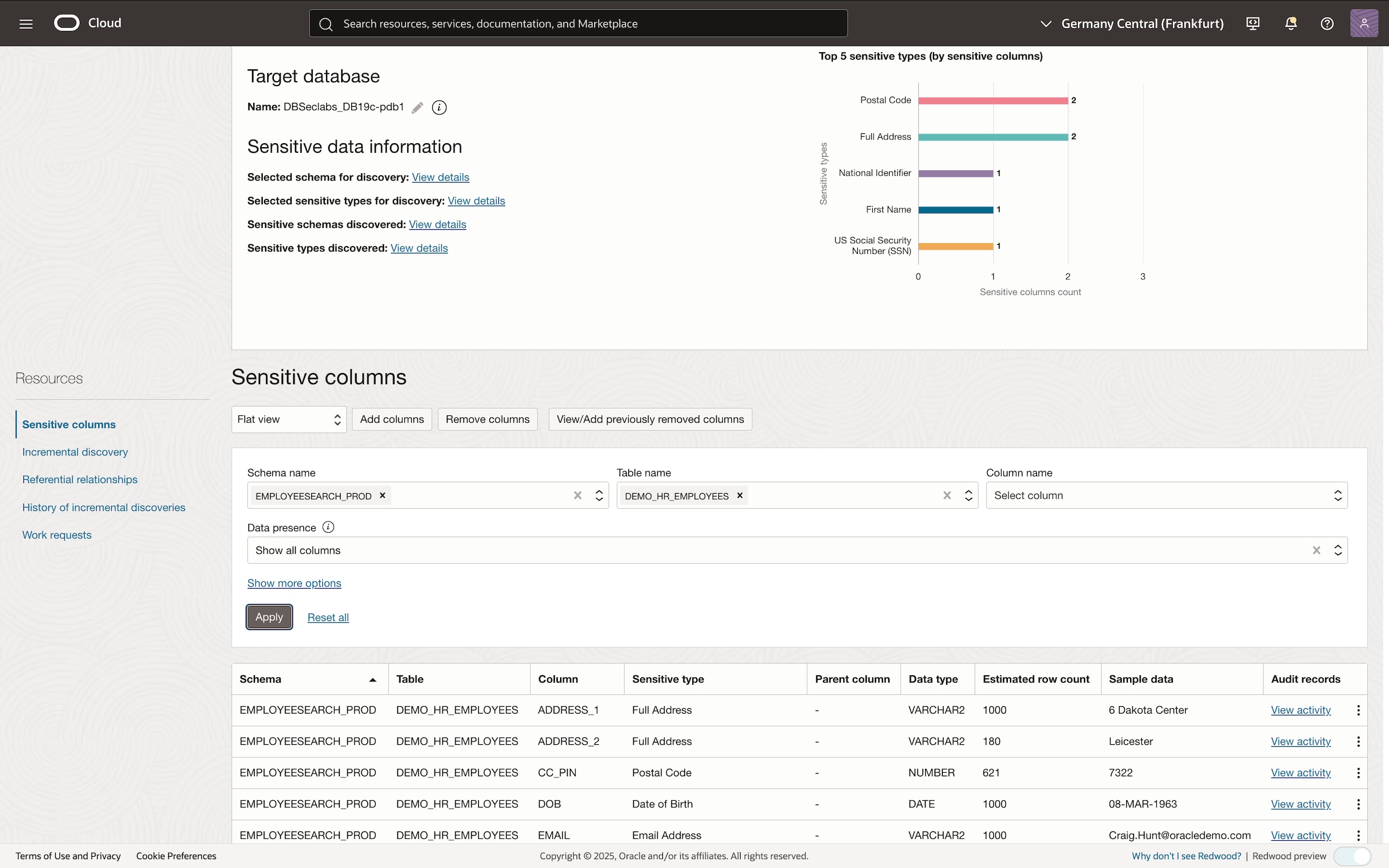Expand the Flat view dropdown
The image size is (1389, 868).
tap(289, 420)
